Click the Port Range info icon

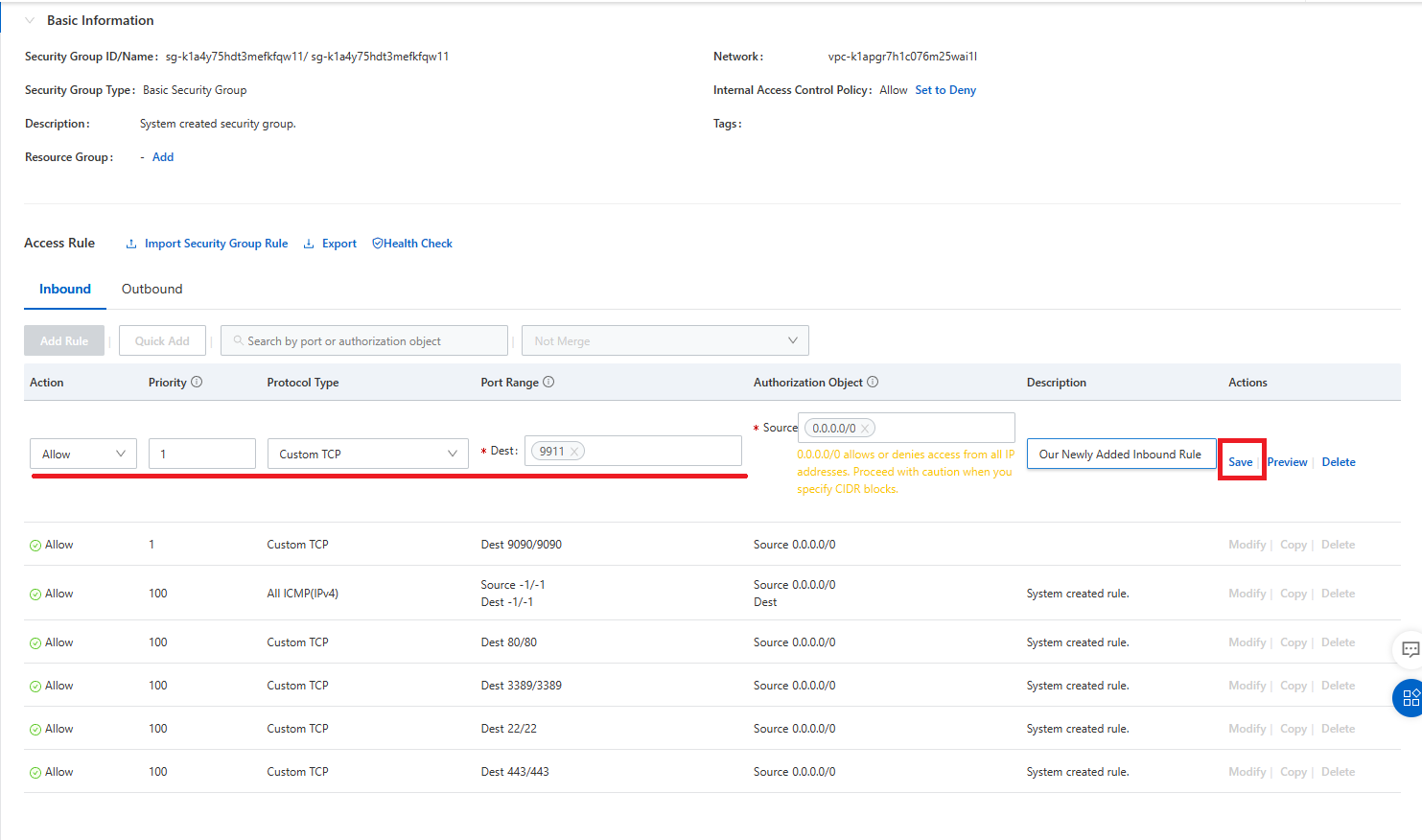[548, 382]
